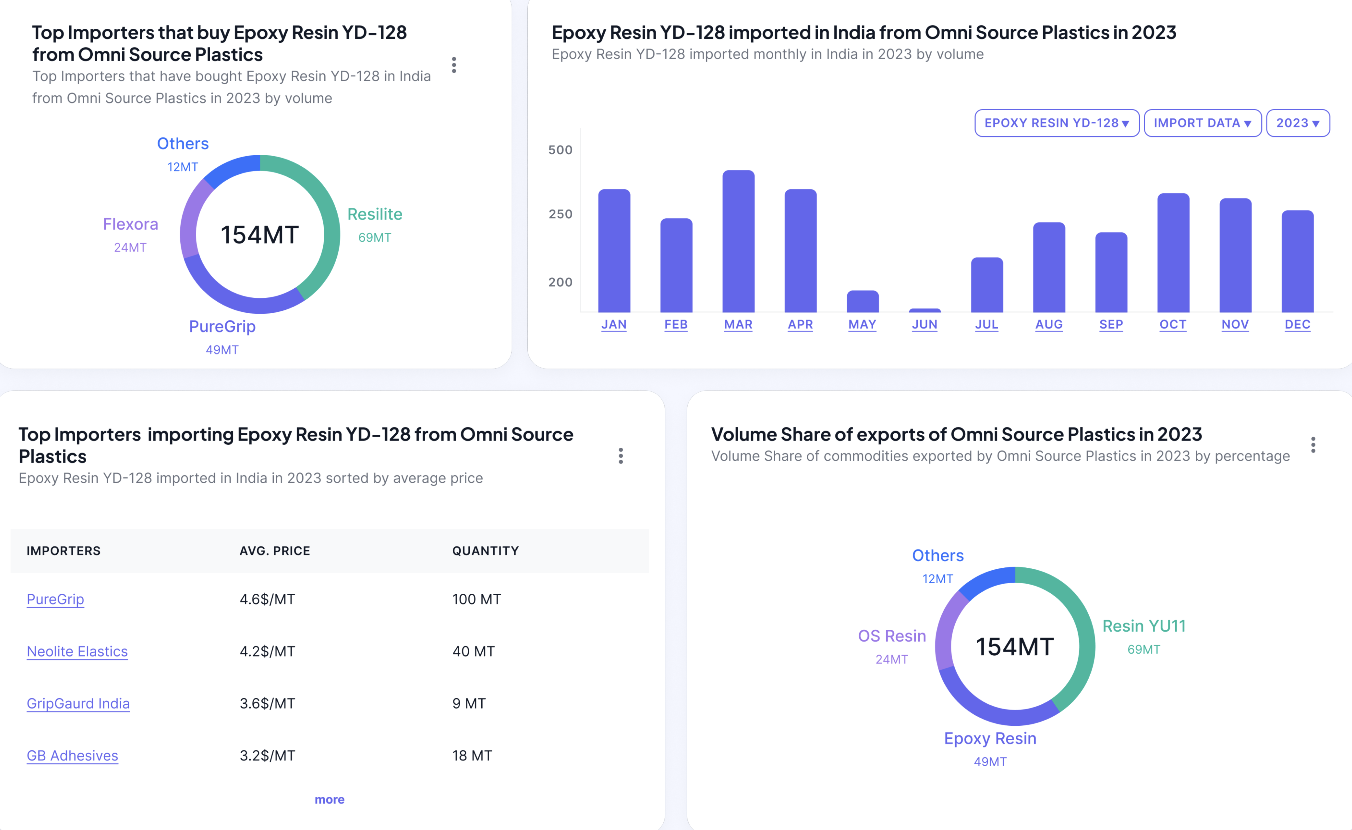The height and width of the screenshot is (830, 1352).
Task: Click the Neolite Elastics link
Action: click(x=77, y=651)
